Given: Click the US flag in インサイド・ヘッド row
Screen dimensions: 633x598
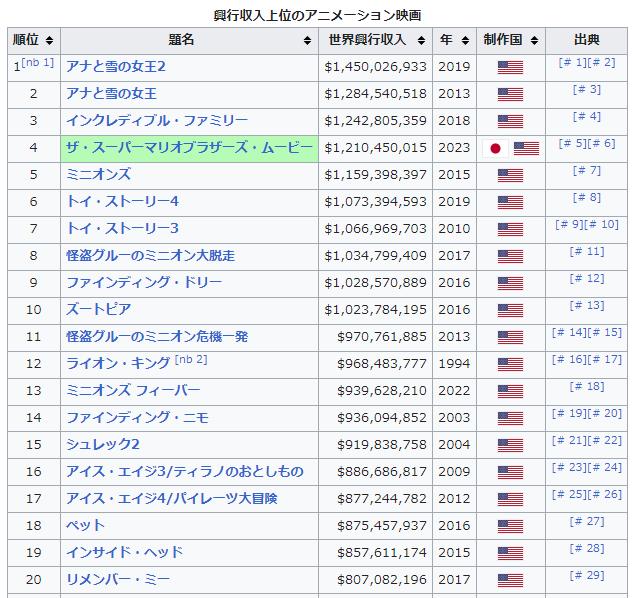Looking at the screenshot, I should [510, 554].
